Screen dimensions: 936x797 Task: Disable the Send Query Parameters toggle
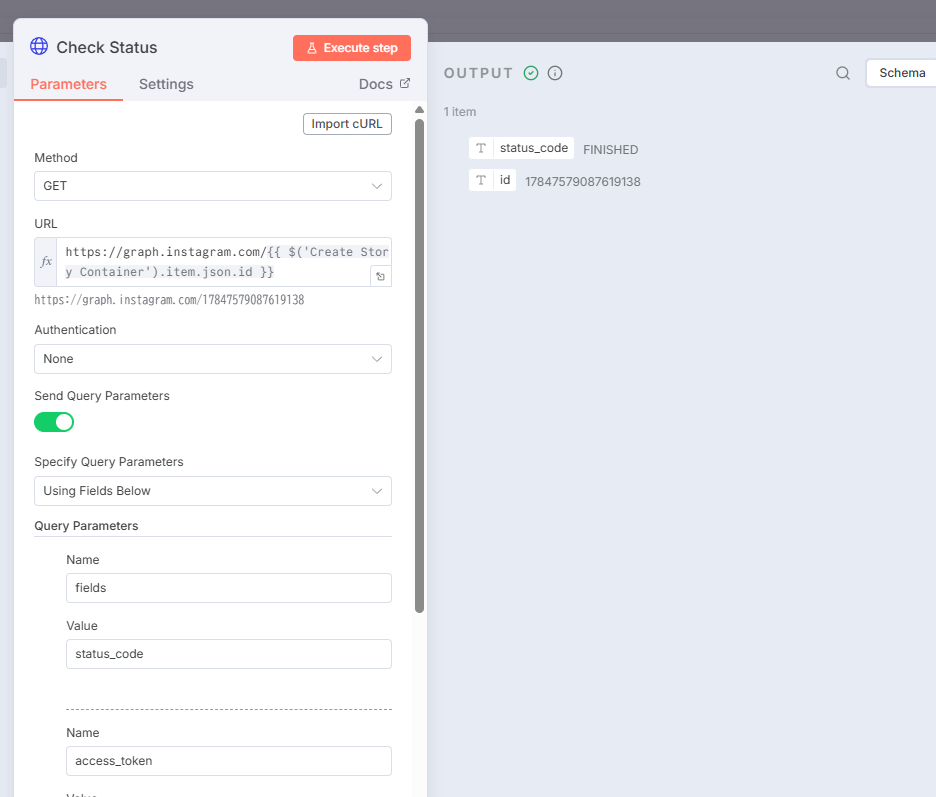coord(54,422)
